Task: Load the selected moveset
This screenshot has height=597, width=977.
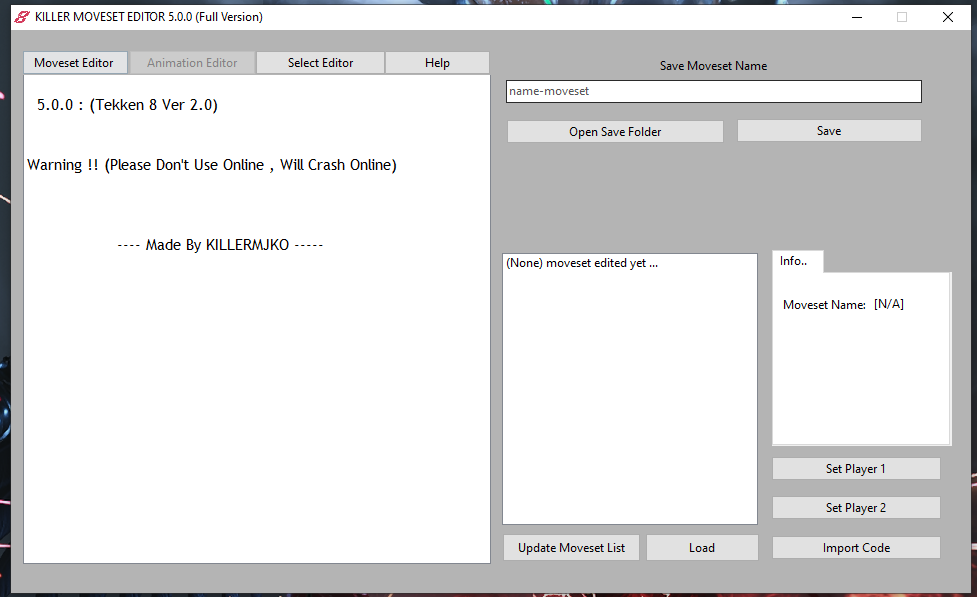Action: [x=702, y=548]
